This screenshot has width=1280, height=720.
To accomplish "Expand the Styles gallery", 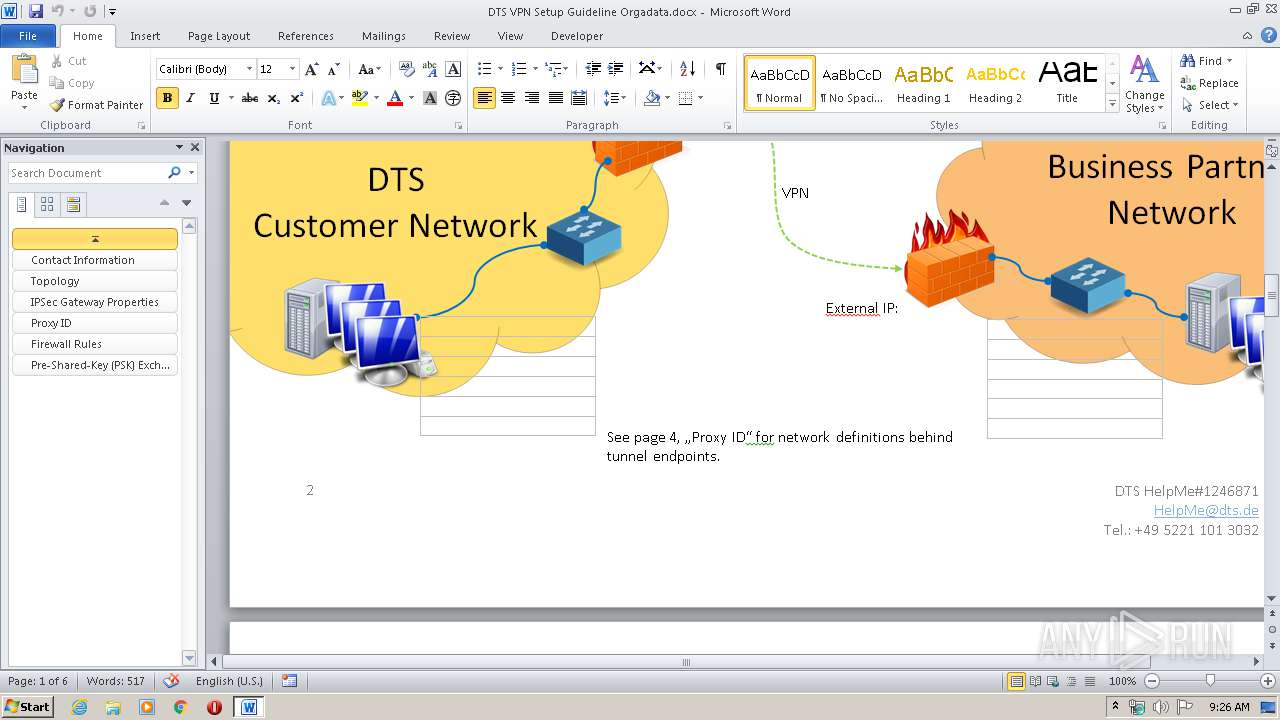I will [x=1112, y=104].
